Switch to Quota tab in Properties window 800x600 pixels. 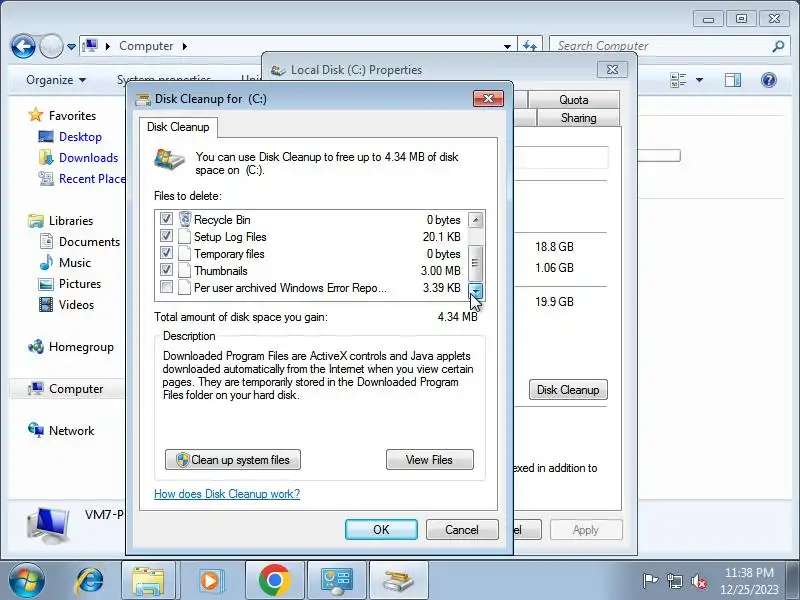(x=573, y=100)
